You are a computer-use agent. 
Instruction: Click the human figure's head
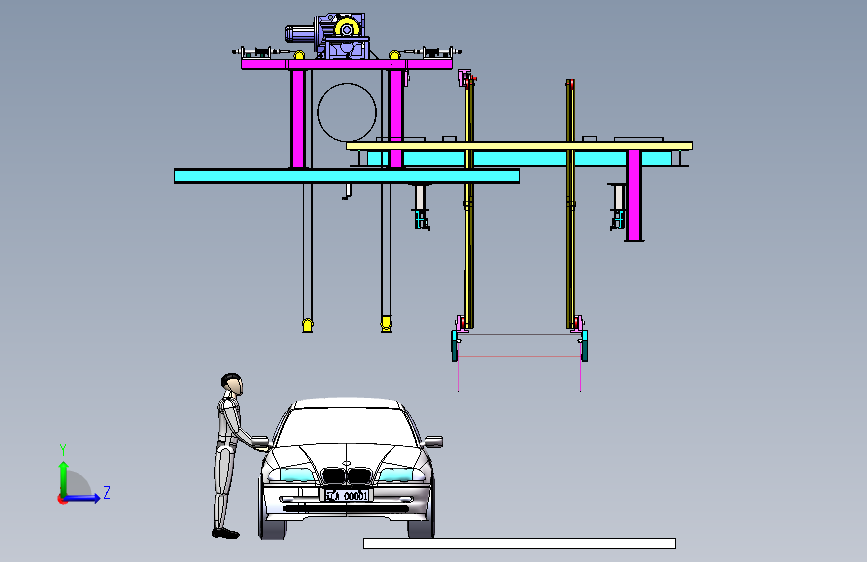tap(232, 384)
